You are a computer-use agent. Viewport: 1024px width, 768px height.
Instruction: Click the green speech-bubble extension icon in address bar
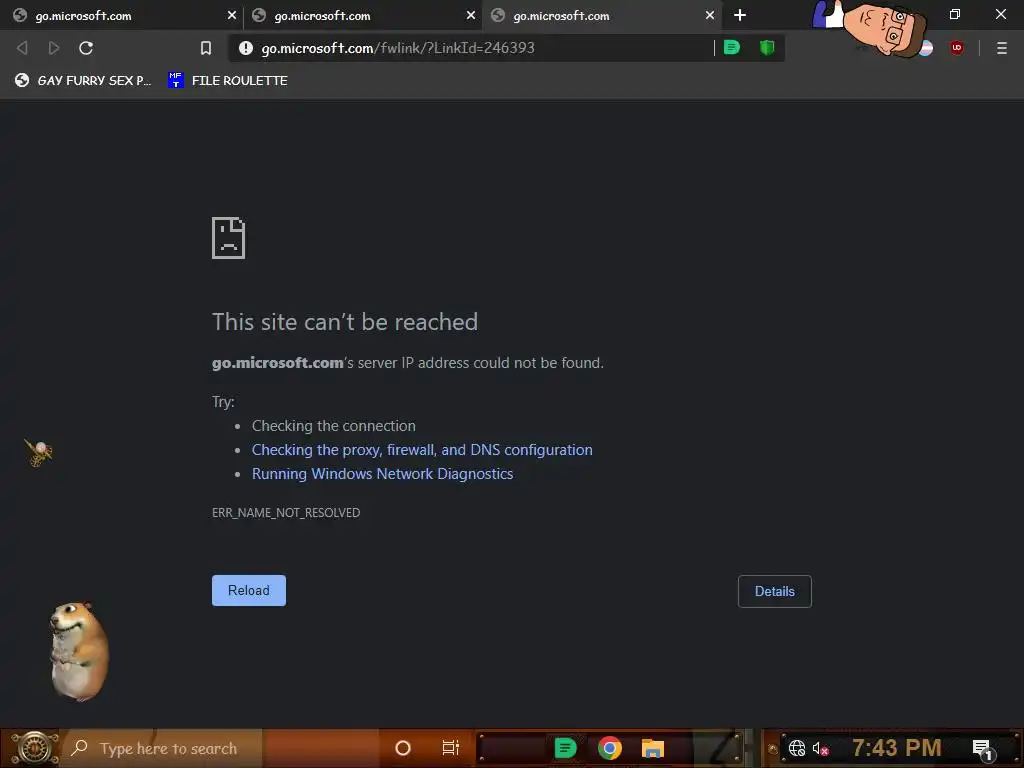tap(731, 47)
